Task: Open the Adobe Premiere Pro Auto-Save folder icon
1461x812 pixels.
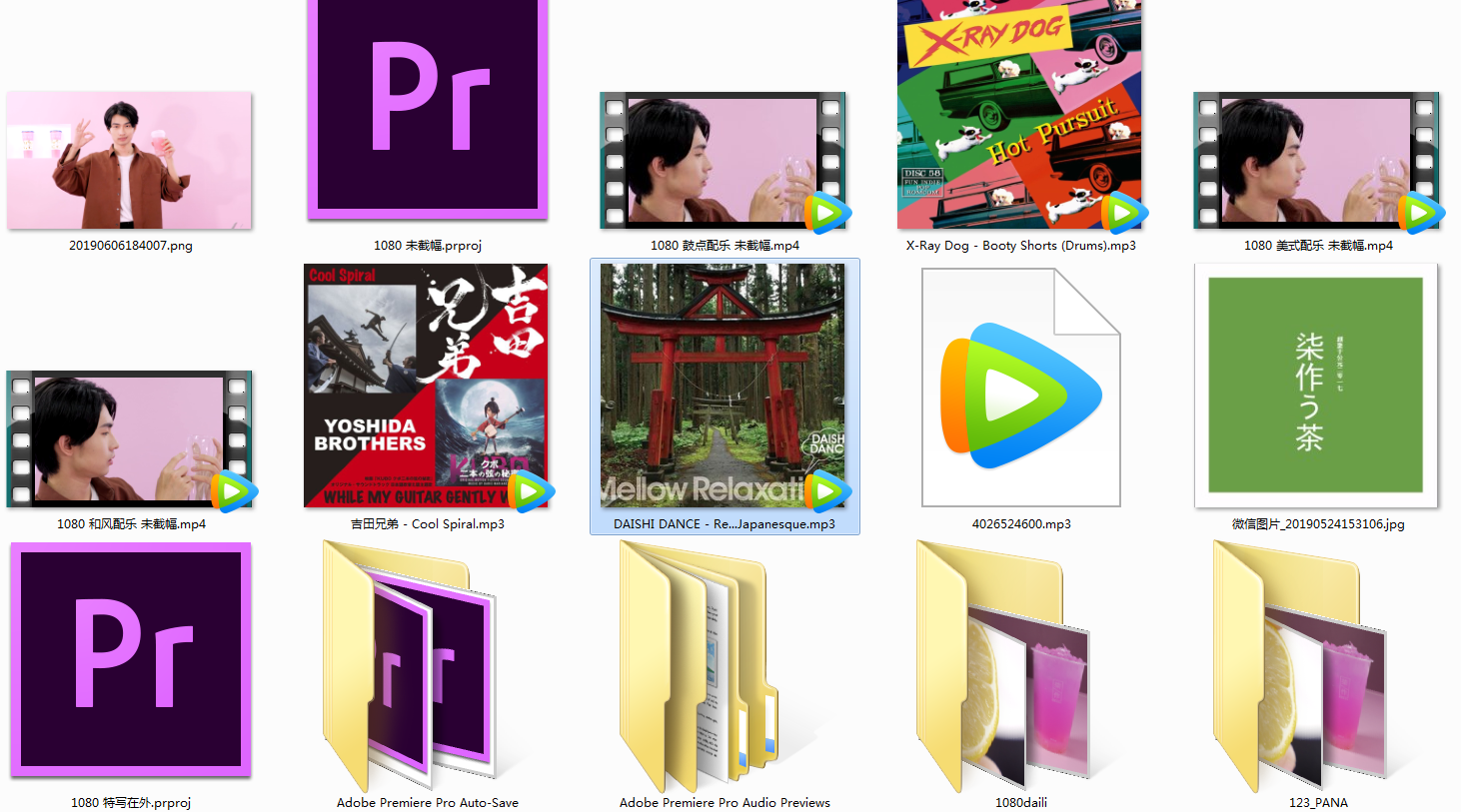Action: [410, 665]
